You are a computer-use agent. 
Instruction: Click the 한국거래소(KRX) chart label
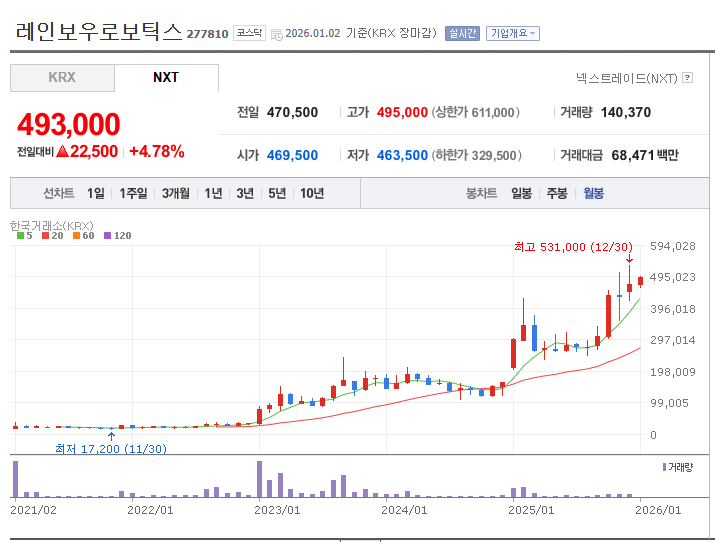pos(52,226)
